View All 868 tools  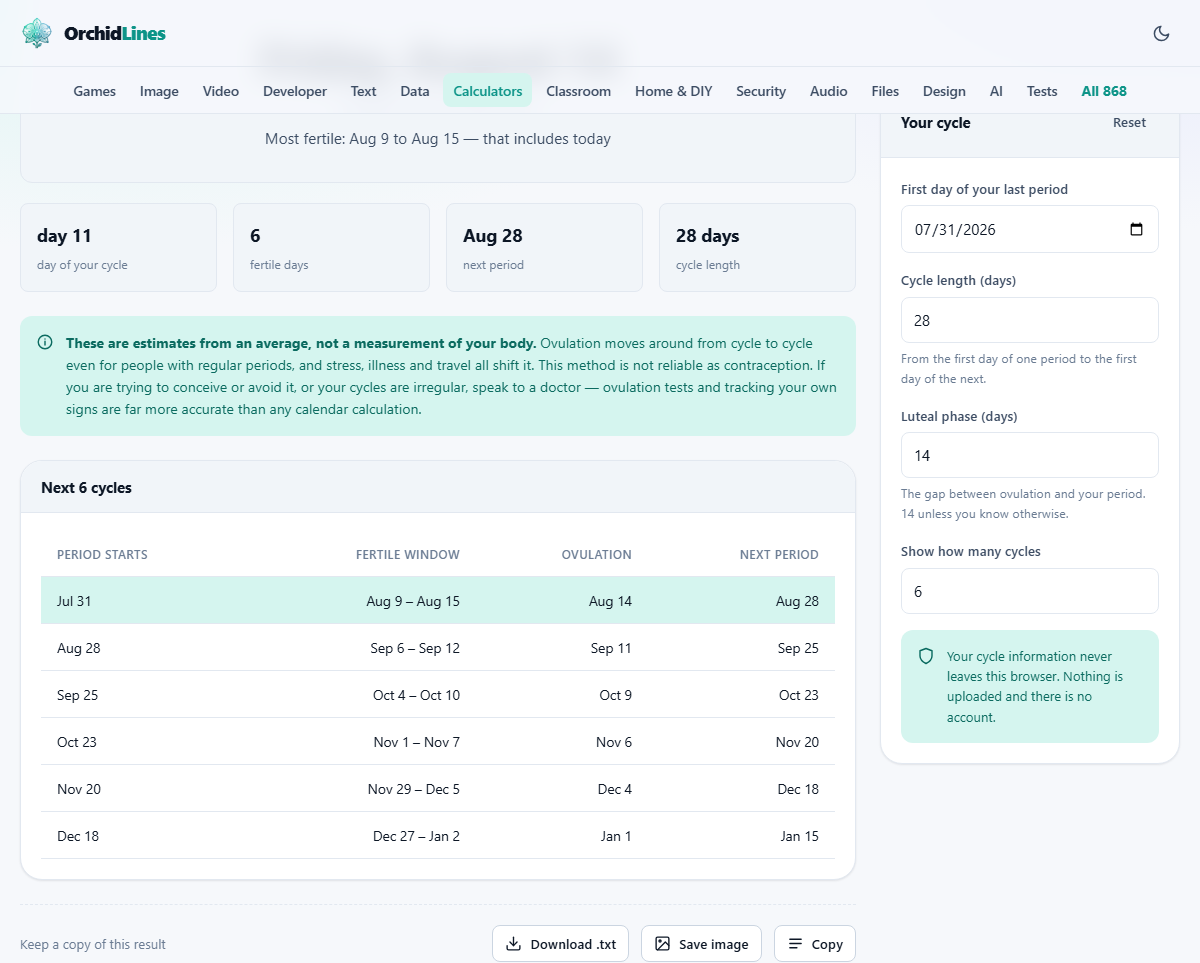(1104, 91)
